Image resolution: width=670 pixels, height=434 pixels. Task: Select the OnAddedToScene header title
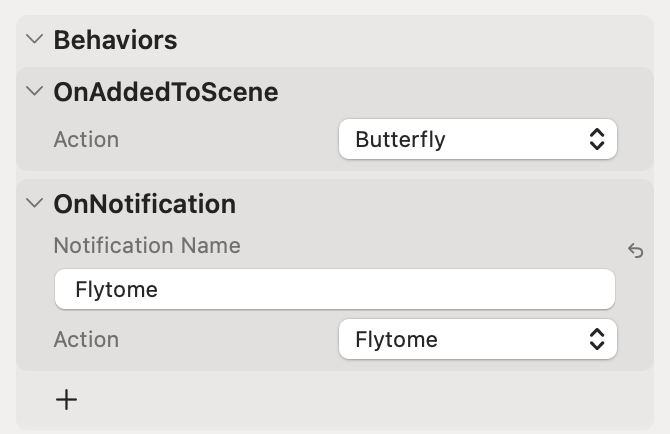(166, 92)
